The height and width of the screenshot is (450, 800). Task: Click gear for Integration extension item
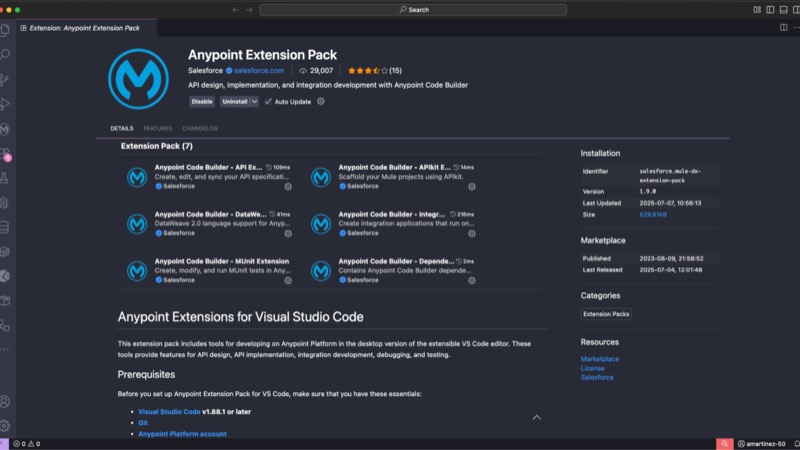[x=471, y=234]
